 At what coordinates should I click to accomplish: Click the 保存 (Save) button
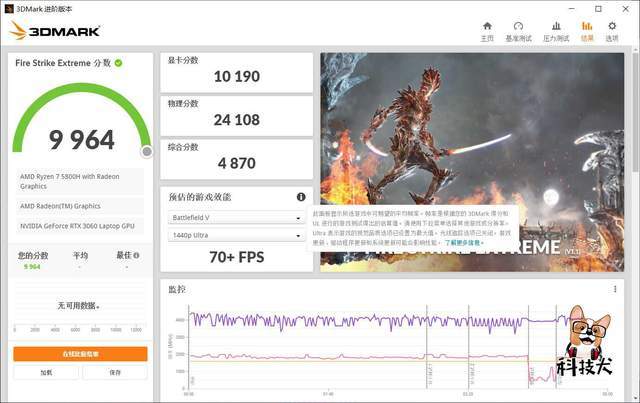[115, 372]
